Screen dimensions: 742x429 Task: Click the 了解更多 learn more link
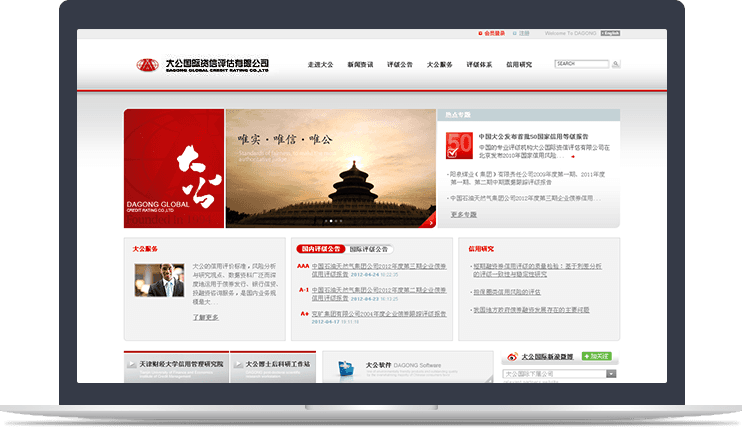click(x=205, y=317)
